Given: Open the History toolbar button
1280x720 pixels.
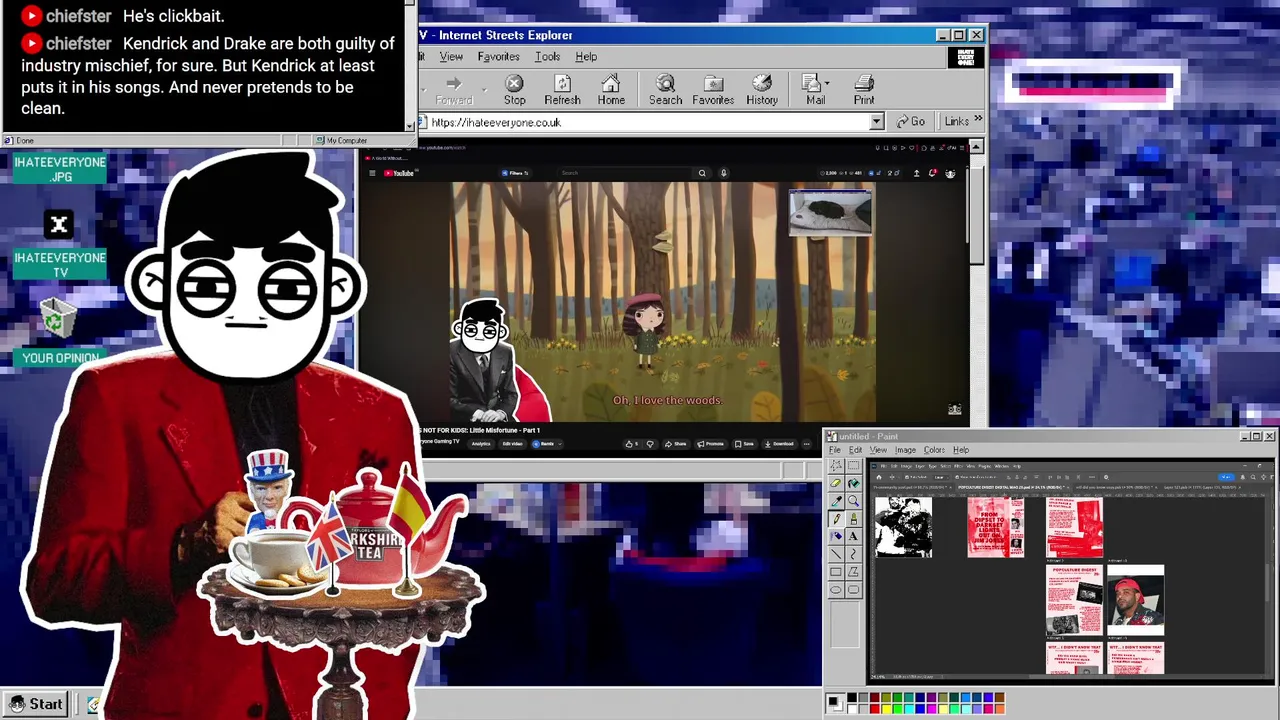Looking at the screenshot, I should 761,89.
